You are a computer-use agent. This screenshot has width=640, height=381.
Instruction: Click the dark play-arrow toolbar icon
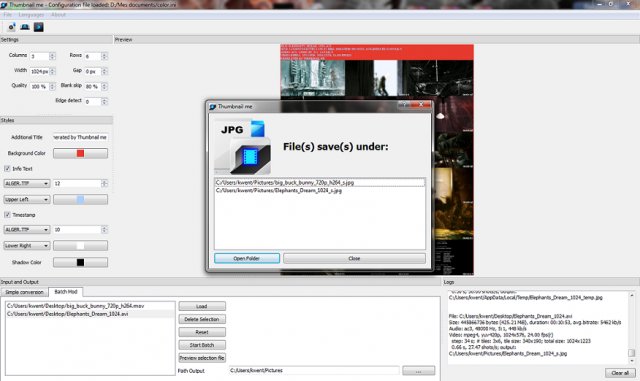(38, 27)
